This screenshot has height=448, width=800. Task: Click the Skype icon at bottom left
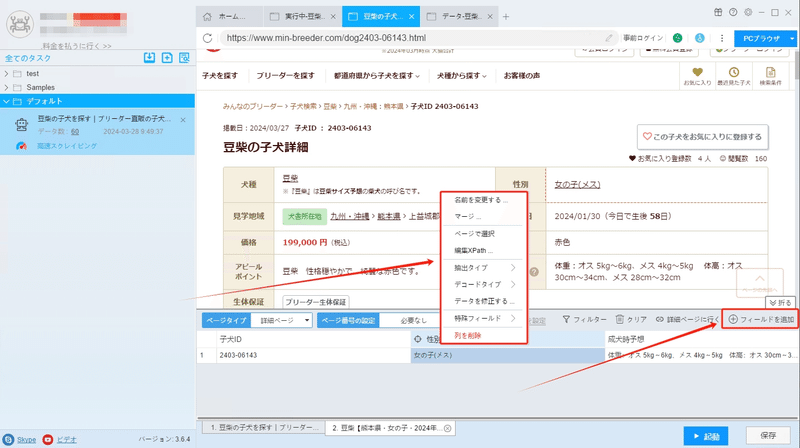point(8,439)
